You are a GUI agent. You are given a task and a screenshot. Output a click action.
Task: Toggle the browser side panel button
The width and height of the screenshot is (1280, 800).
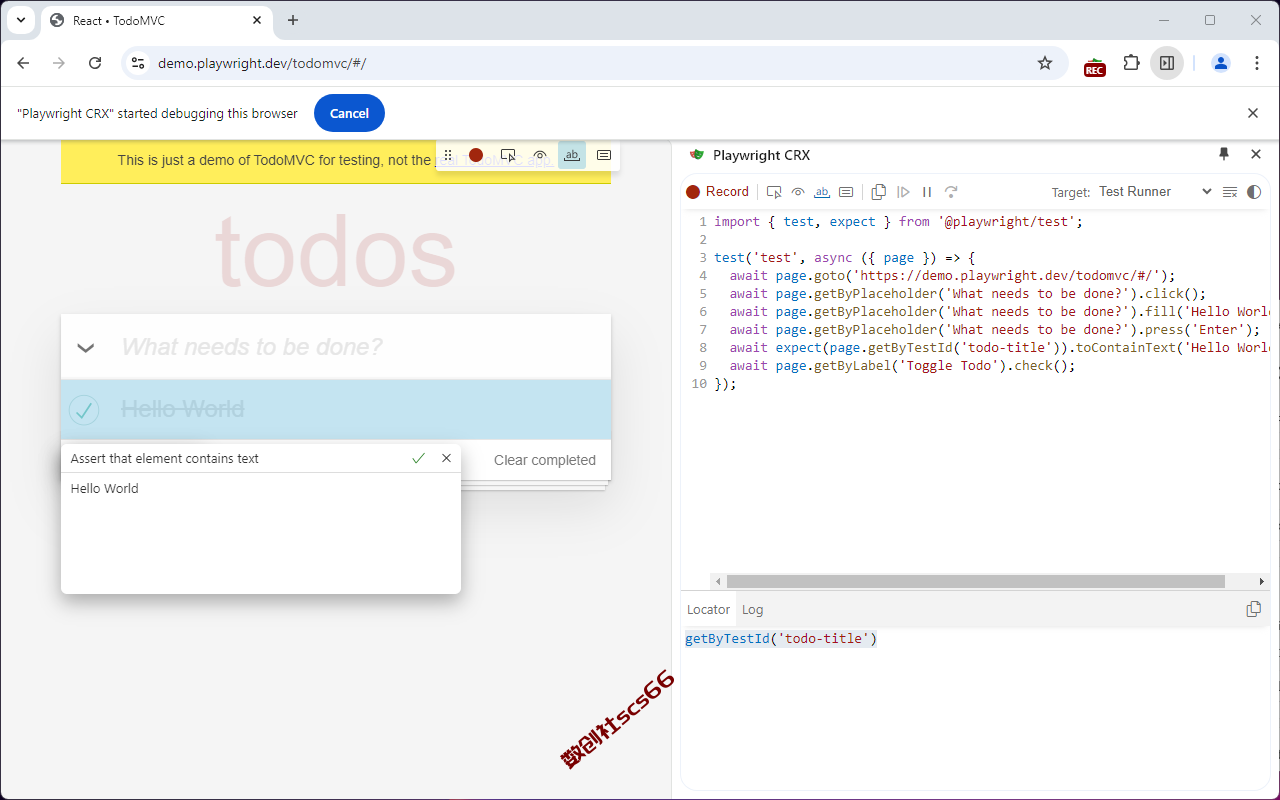click(1167, 63)
